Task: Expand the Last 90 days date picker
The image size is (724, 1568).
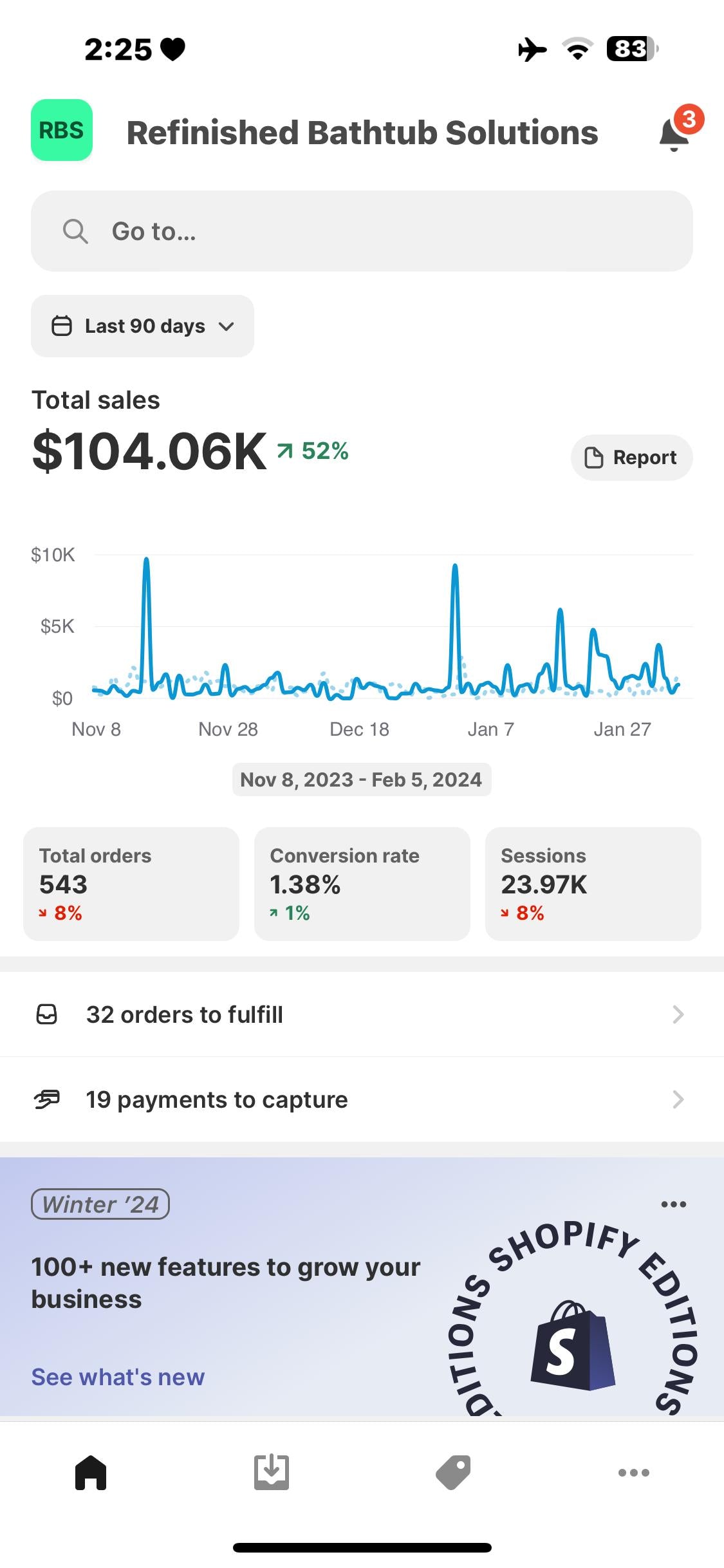Action: pos(143,326)
